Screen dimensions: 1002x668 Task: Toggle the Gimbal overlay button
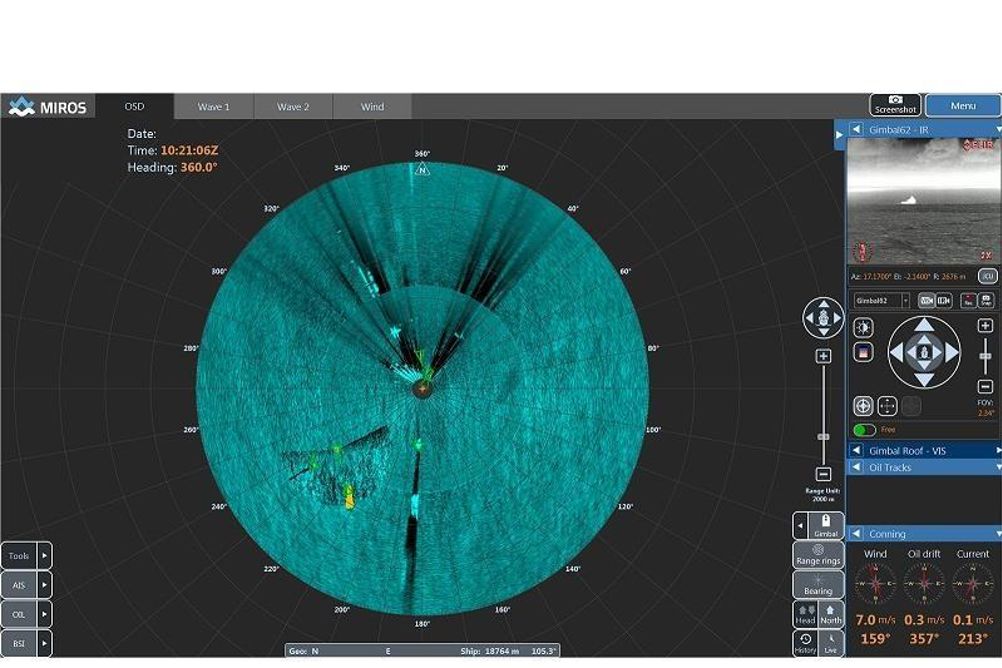825,526
